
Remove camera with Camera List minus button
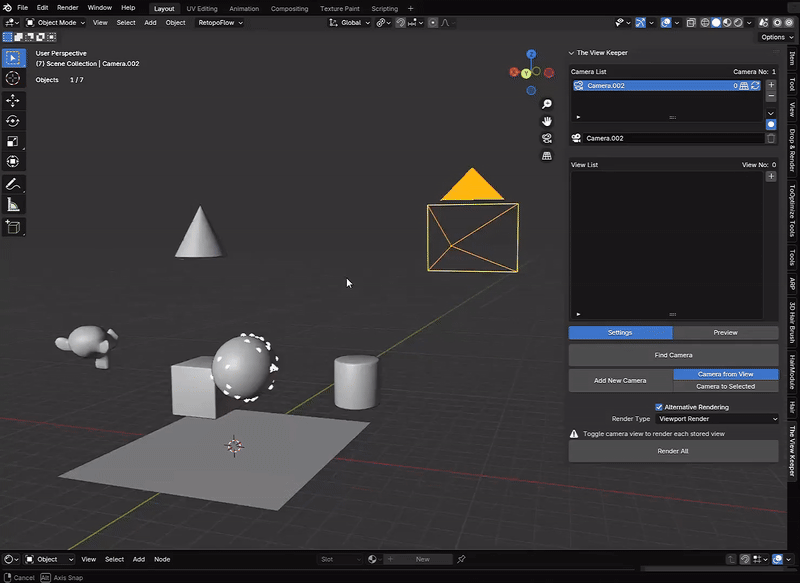click(771, 96)
